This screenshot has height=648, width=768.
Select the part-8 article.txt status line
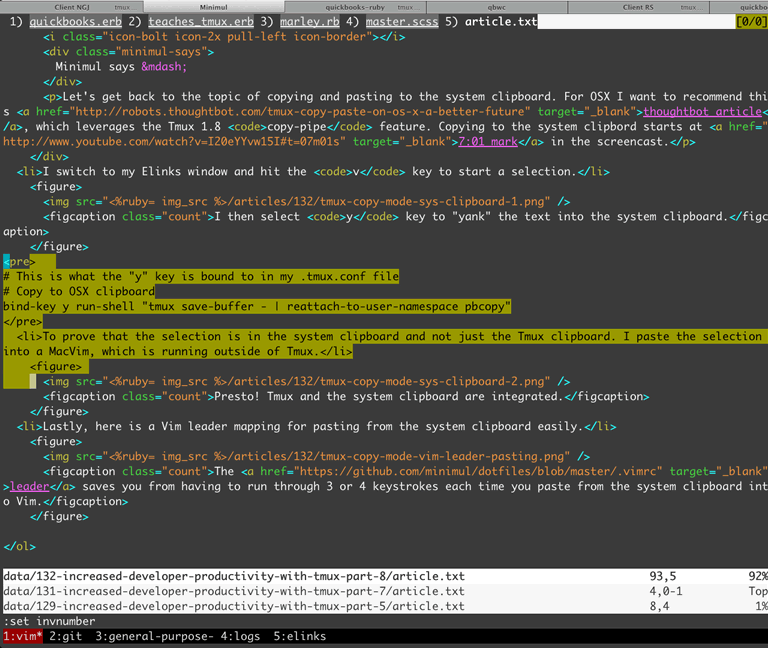385,576
